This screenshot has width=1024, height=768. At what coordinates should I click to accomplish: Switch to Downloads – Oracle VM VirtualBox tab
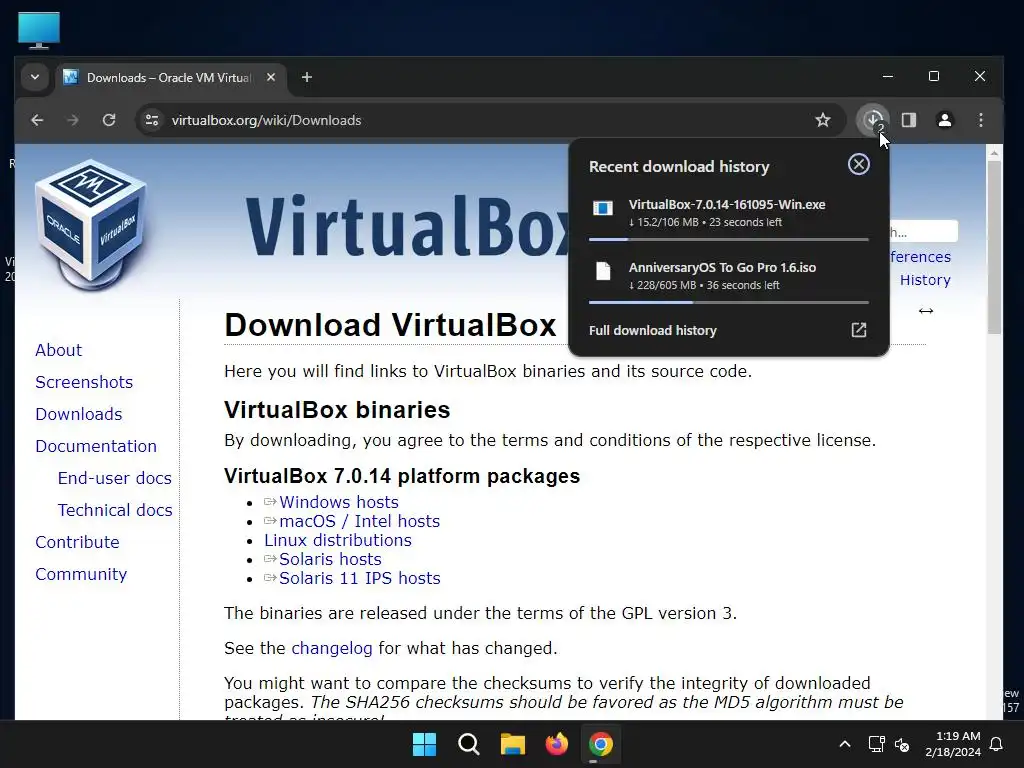click(168, 78)
